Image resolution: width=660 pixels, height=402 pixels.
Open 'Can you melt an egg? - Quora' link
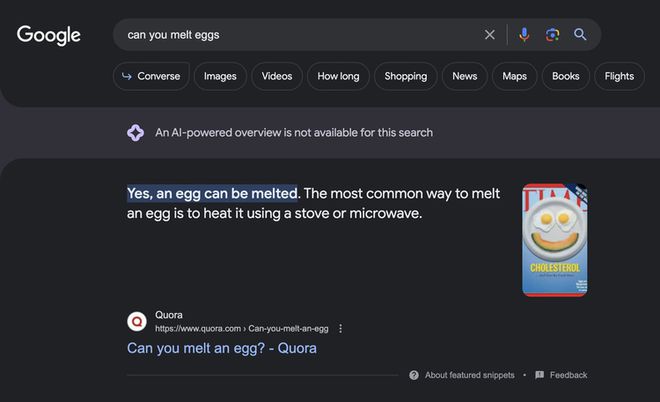[222, 348]
